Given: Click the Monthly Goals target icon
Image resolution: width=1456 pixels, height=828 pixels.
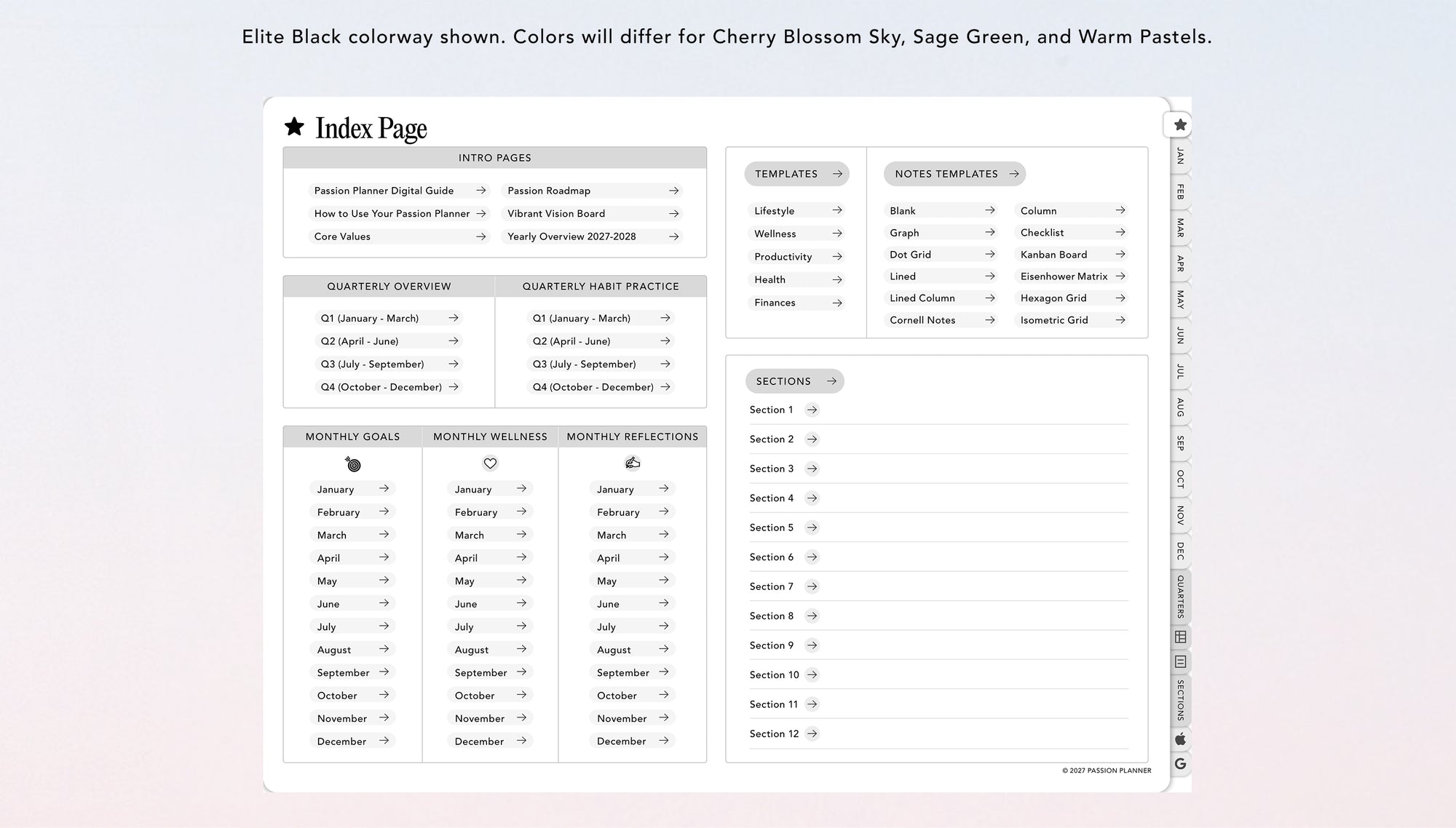Looking at the screenshot, I should click(353, 463).
